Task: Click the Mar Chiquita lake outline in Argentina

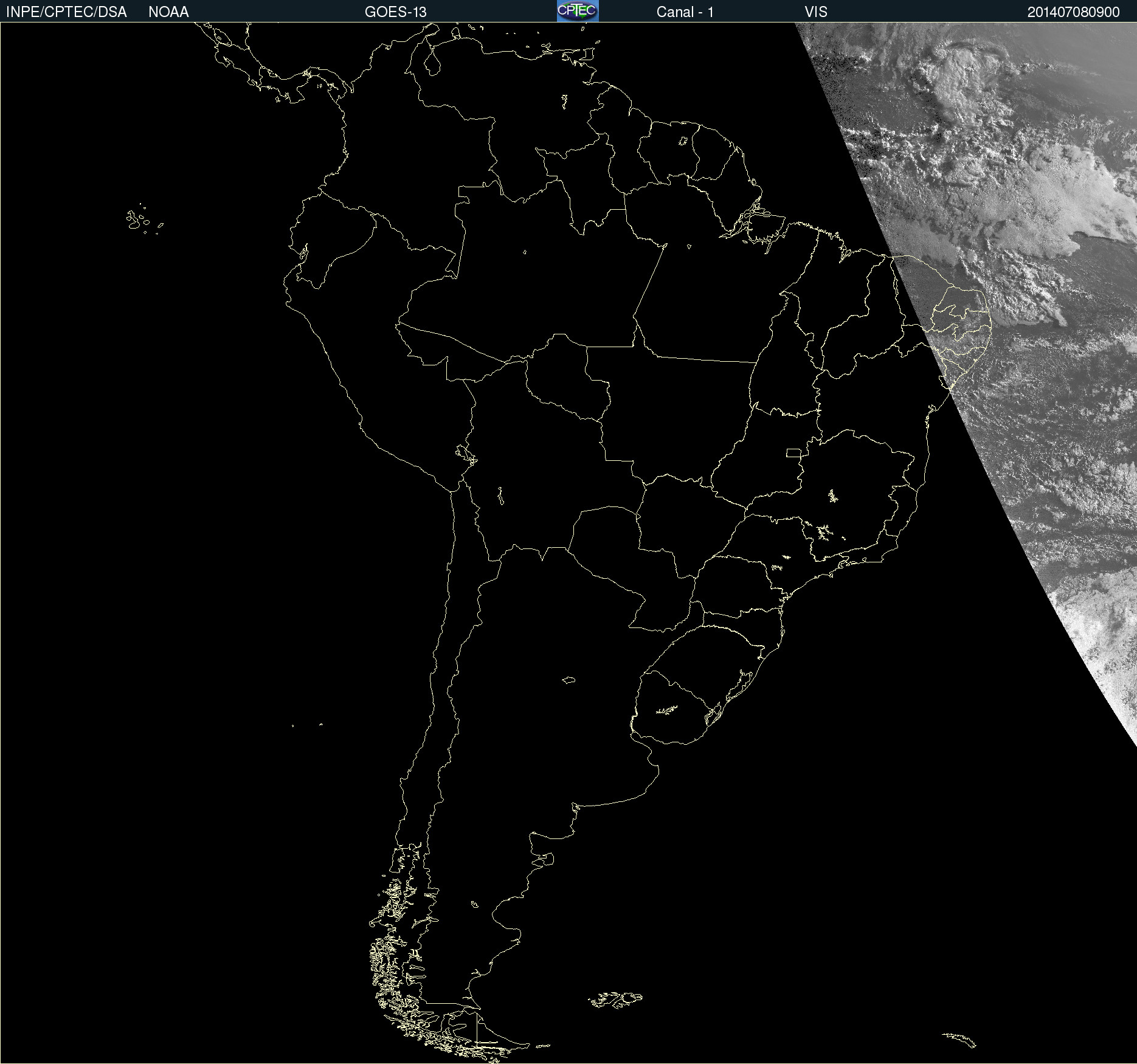Action: tap(568, 680)
